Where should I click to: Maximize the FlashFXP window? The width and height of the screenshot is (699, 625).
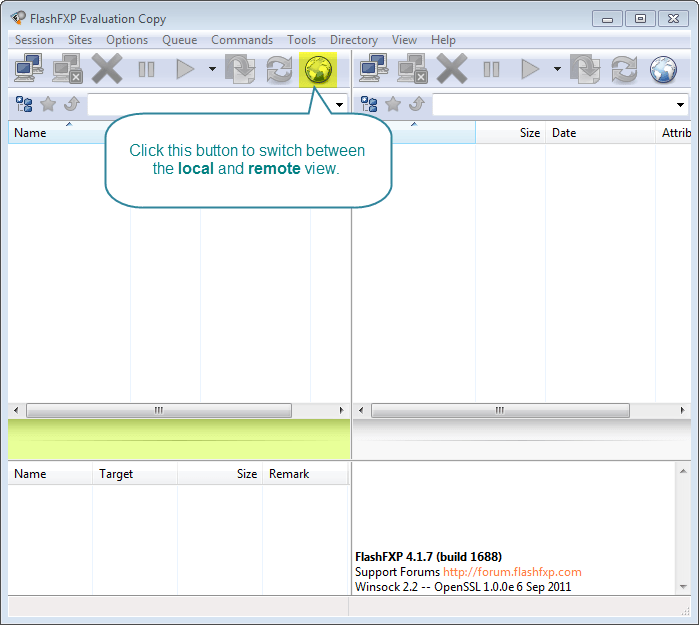pos(640,19)
